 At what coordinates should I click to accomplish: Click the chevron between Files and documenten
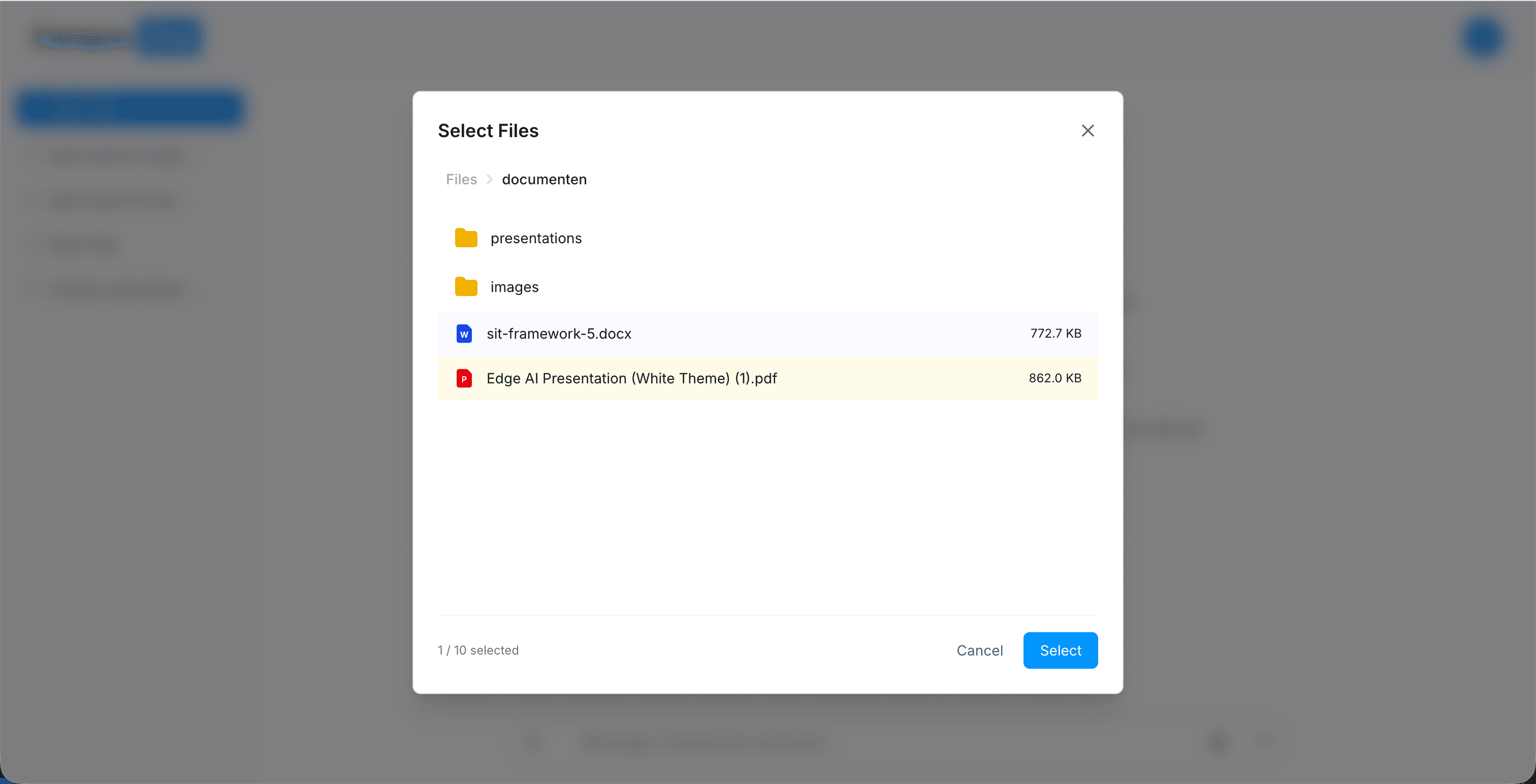click(489, 179)
